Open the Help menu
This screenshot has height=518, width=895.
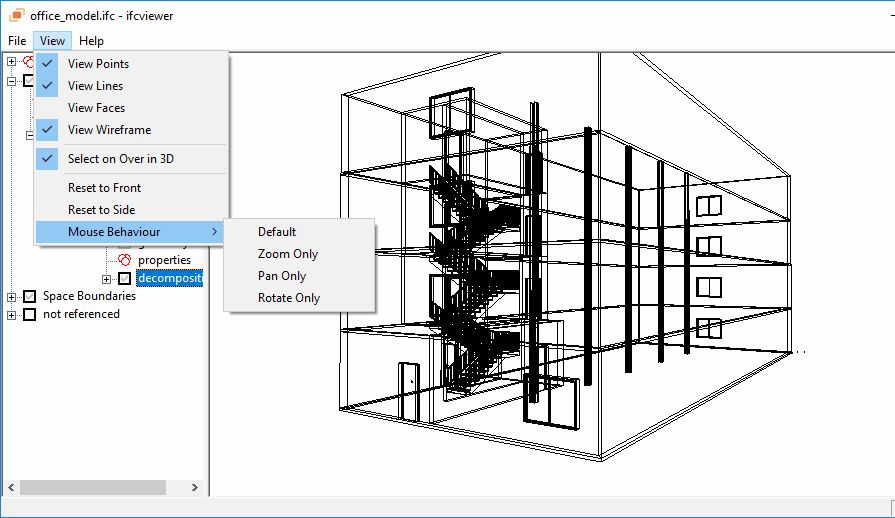(x=91, y=41)
